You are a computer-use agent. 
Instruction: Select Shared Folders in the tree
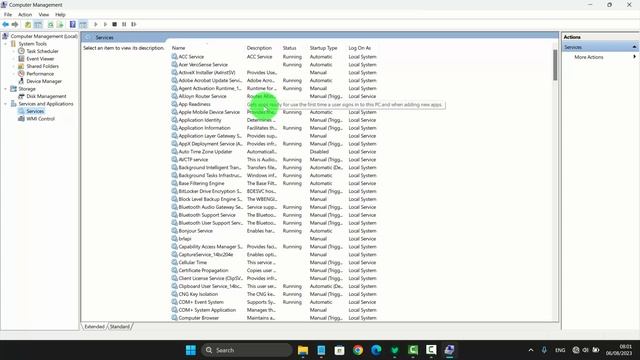click(42, 66)
